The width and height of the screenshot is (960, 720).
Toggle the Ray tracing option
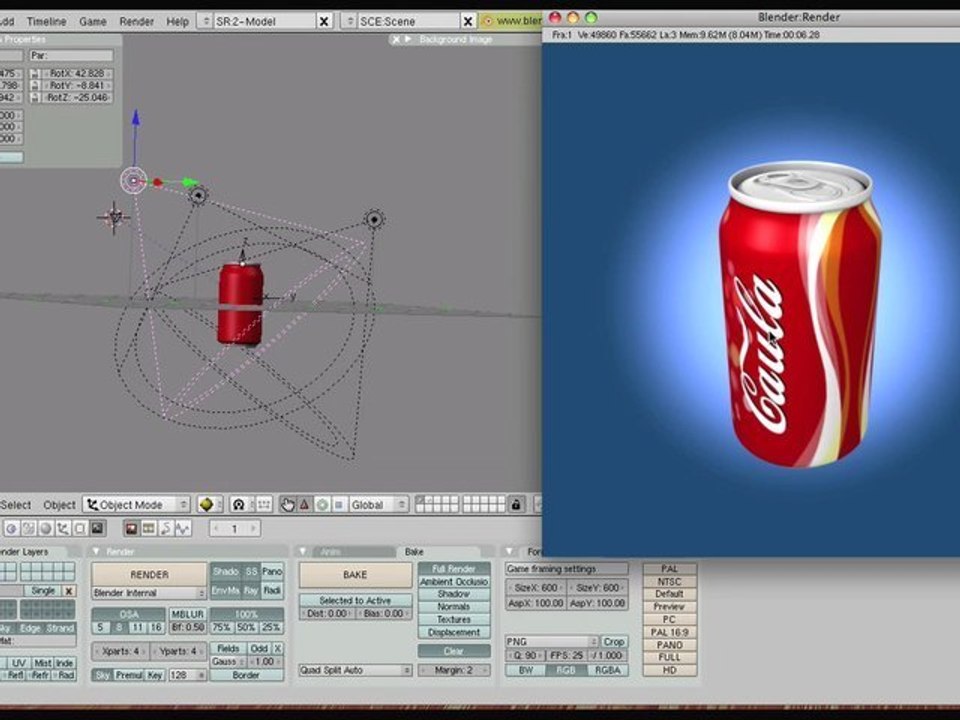(251, 590)
